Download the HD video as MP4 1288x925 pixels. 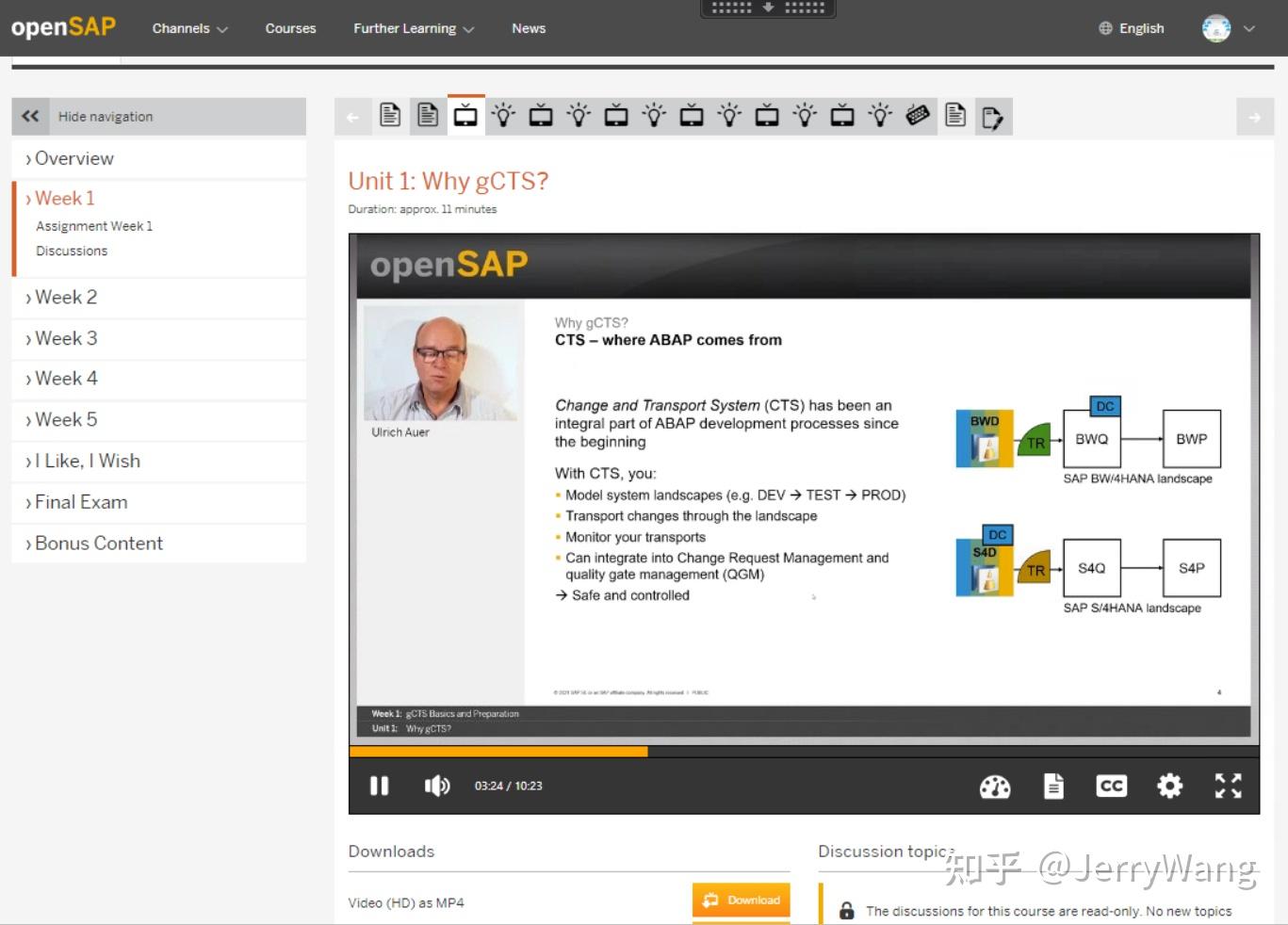click(x=741, y=901)
